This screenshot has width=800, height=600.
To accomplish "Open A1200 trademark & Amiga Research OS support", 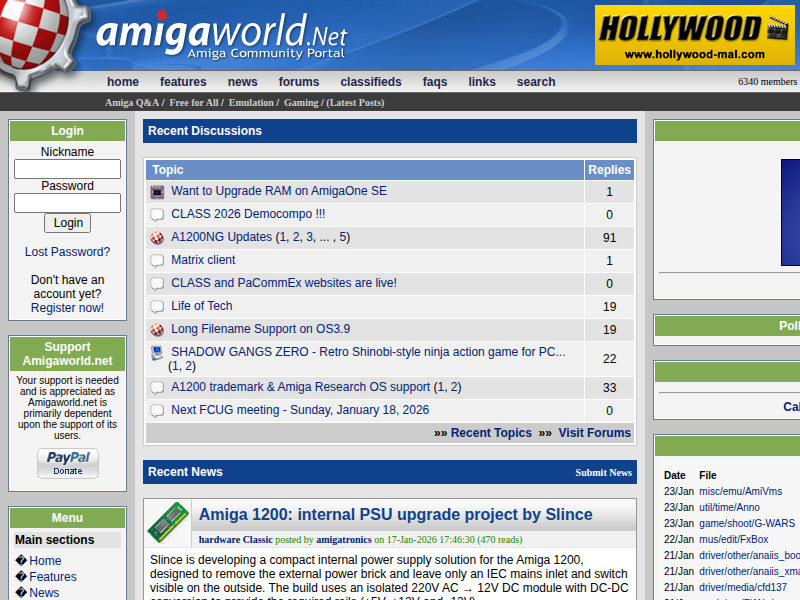I will tap(301, 387).
